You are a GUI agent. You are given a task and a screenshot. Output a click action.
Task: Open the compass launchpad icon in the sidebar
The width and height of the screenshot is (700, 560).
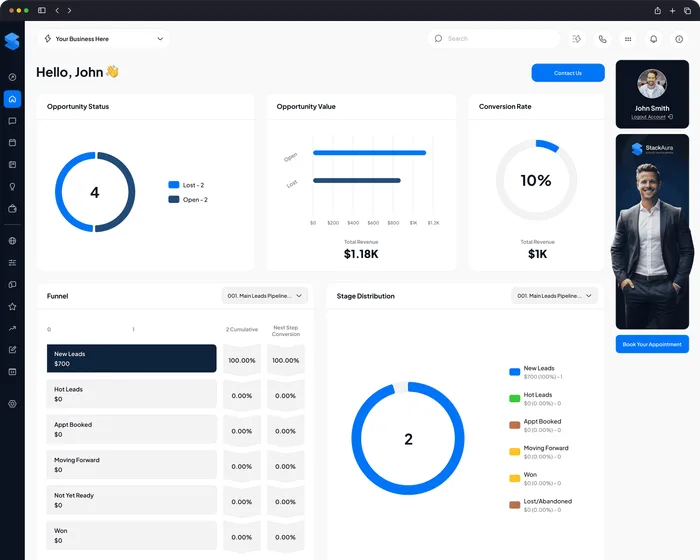pyautogui.click(x=12, y=77)
